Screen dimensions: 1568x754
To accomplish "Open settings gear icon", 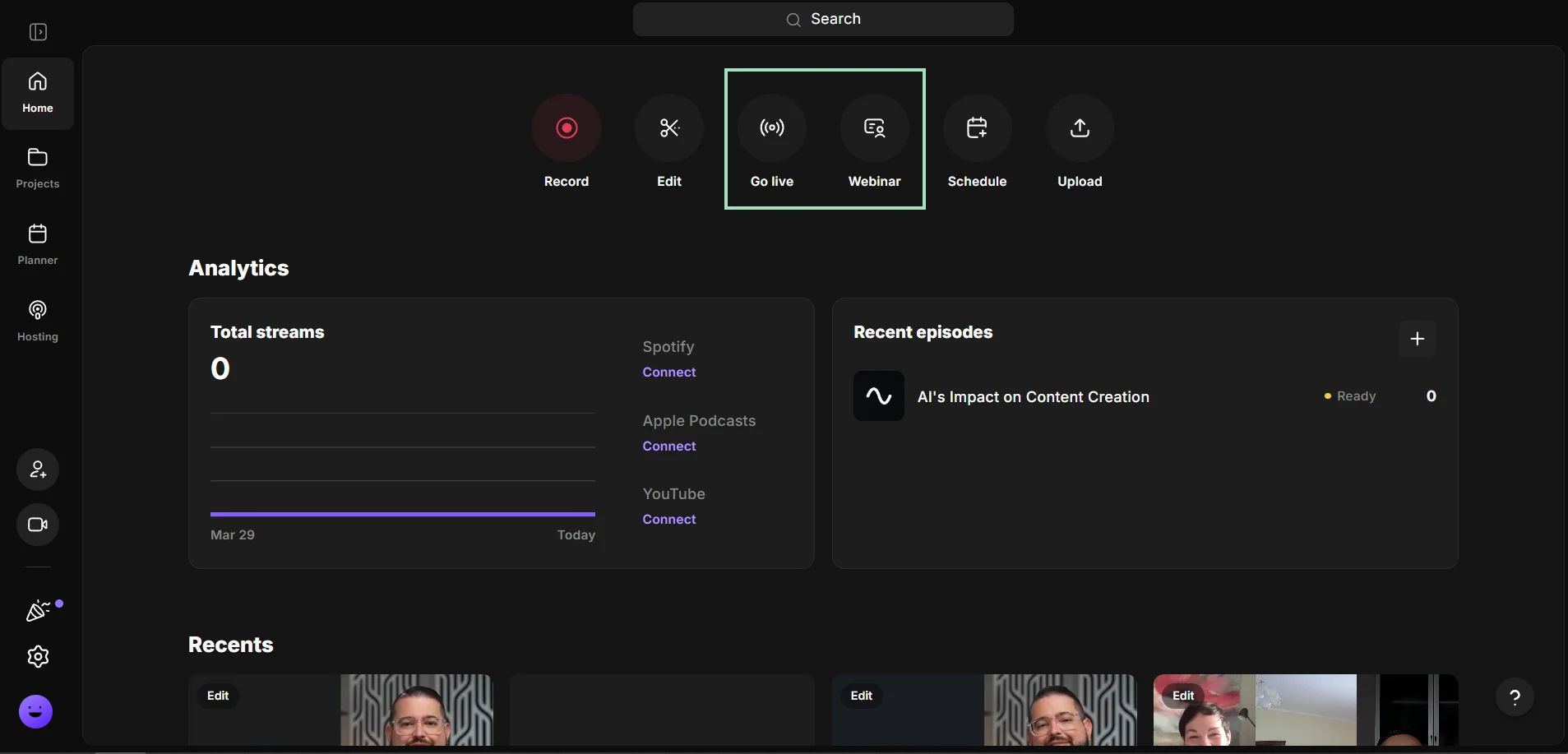I will pos(38,656).
